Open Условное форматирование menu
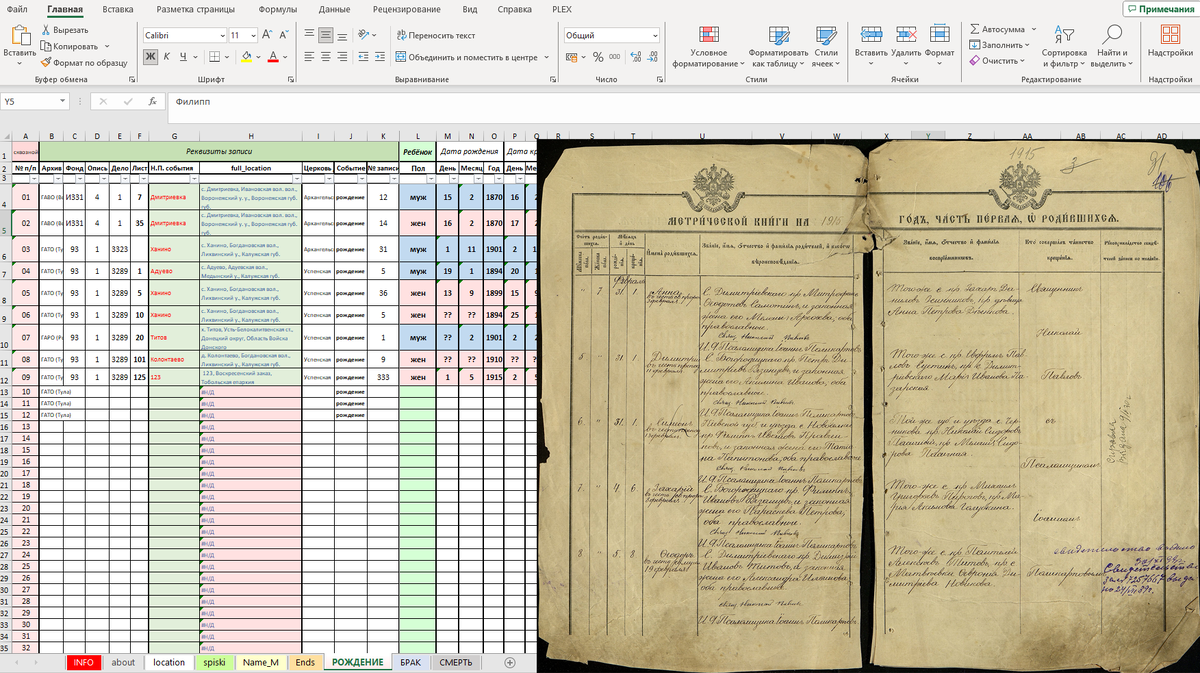 (x=709, y=46)
